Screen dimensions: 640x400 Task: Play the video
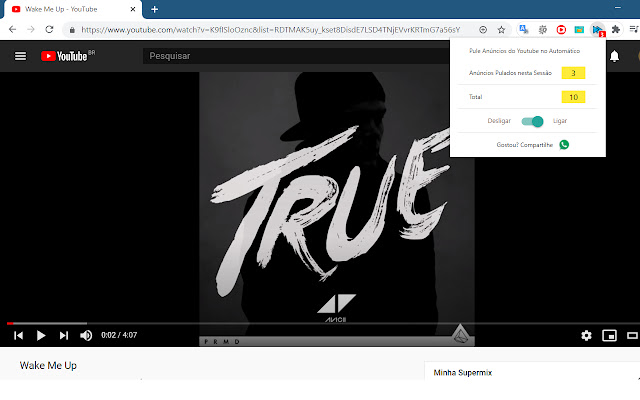pyautogui.click(x=41, y=336)
